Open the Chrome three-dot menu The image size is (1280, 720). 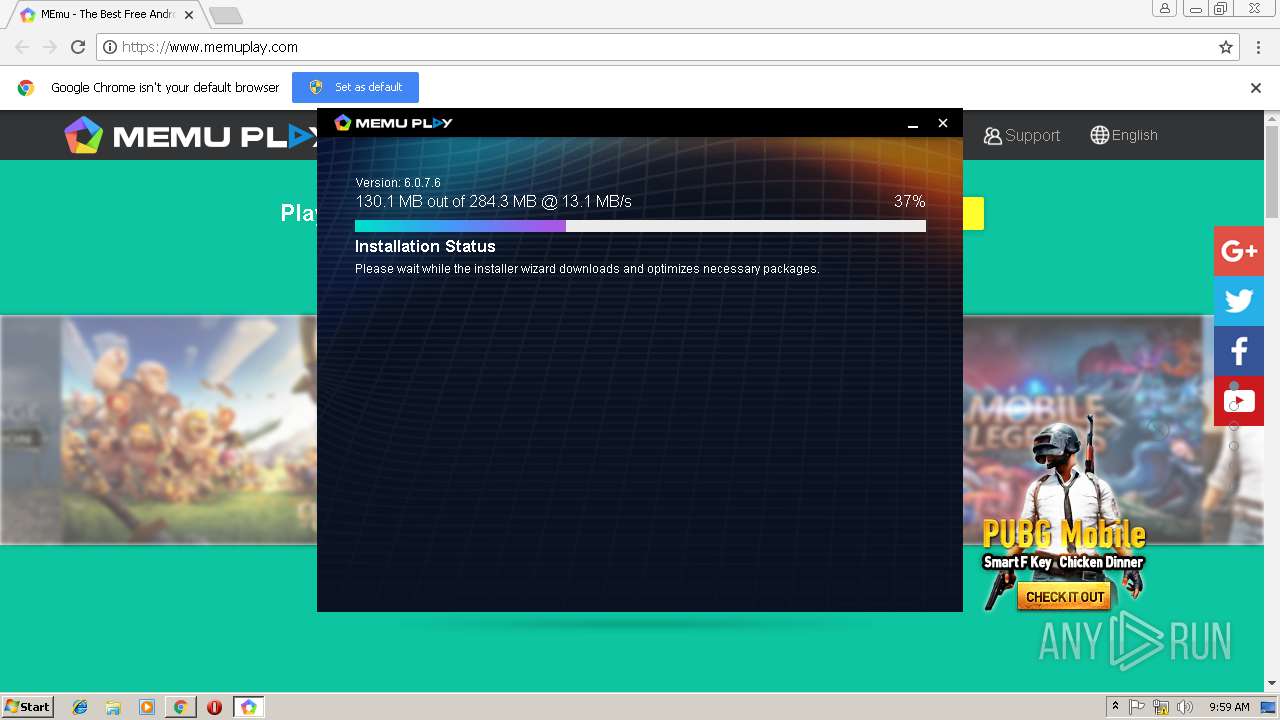click(x=1258, y=47)
